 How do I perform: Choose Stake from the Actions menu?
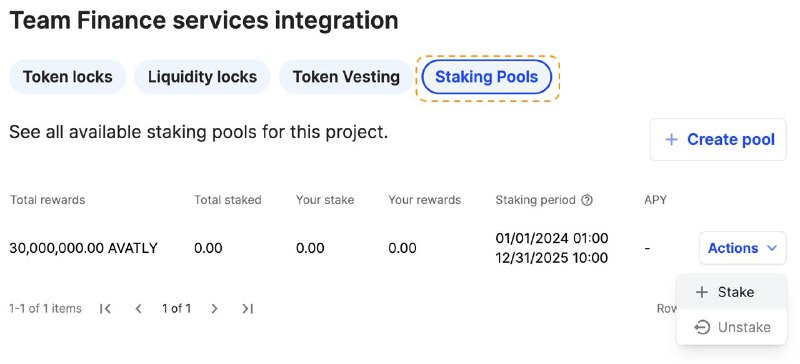point(731,292)
